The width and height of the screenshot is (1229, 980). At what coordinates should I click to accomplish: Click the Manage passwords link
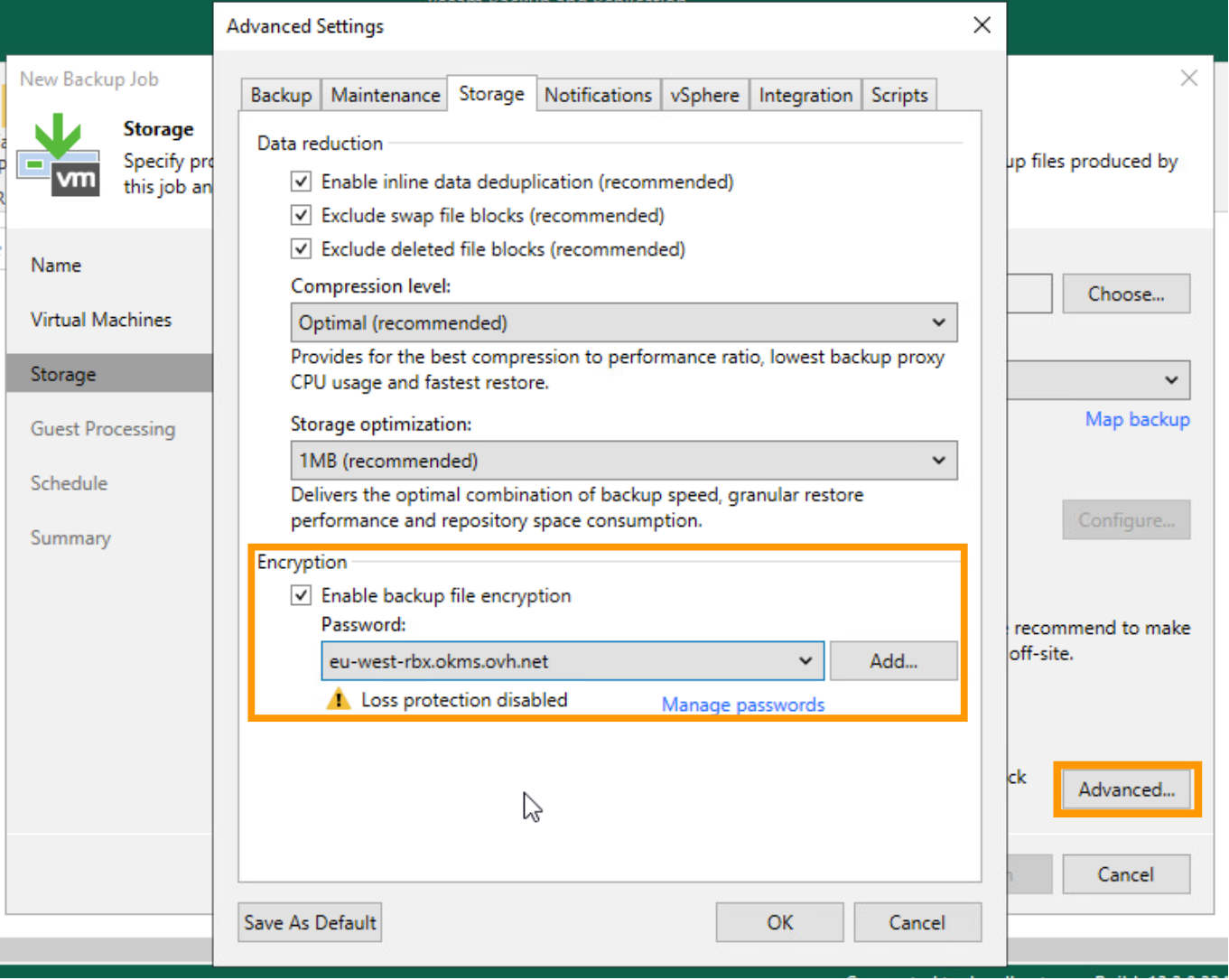point(742,704)
